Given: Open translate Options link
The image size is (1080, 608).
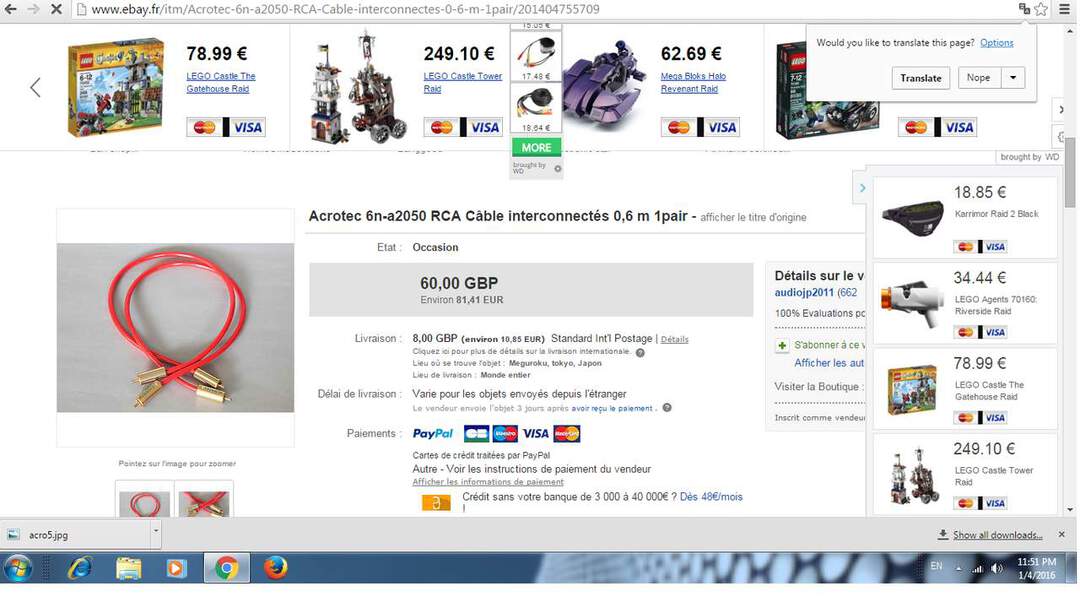Looking at the screenshot, I should (x=997, y=43).
